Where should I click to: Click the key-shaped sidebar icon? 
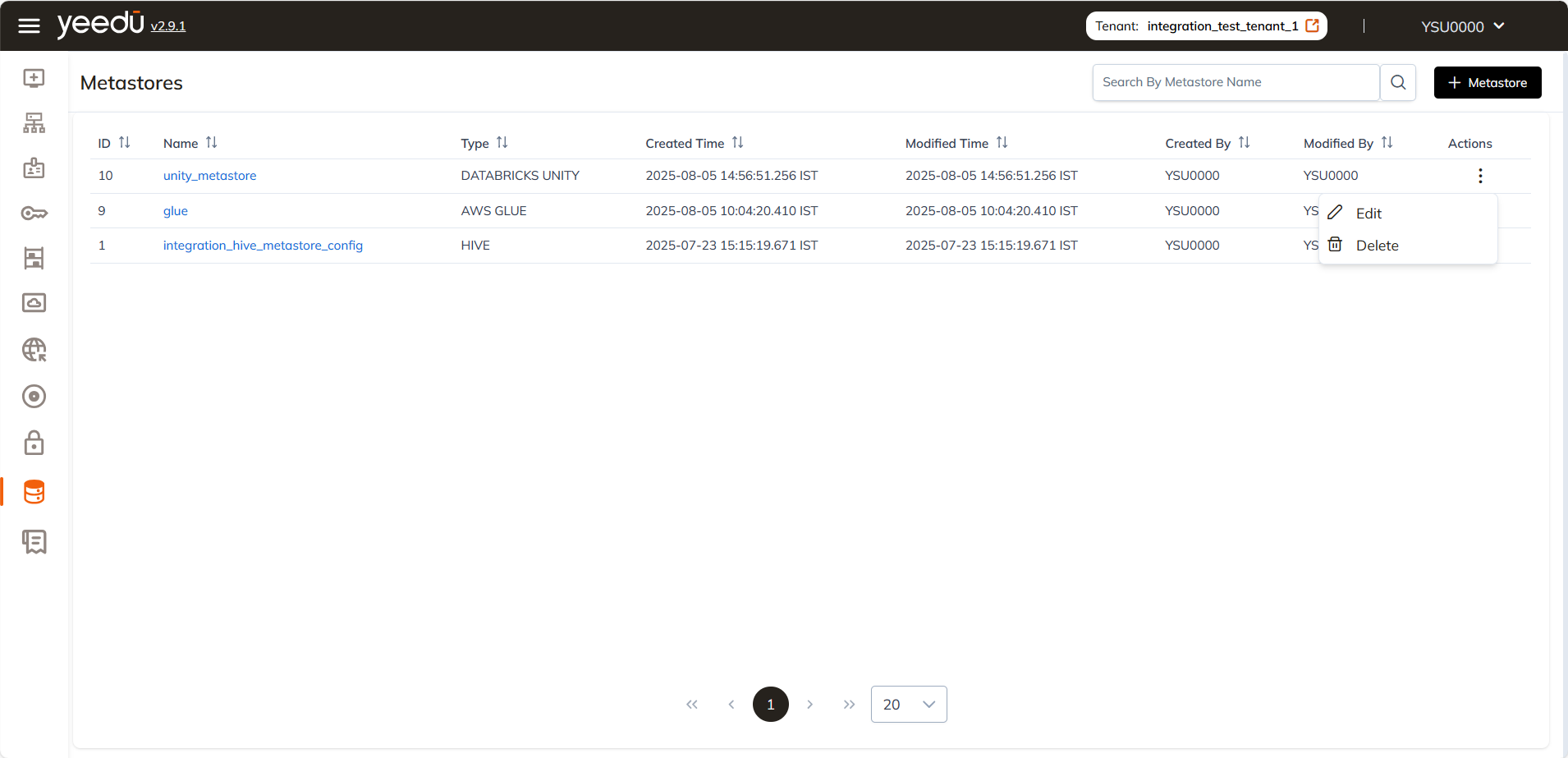point(34,214)
